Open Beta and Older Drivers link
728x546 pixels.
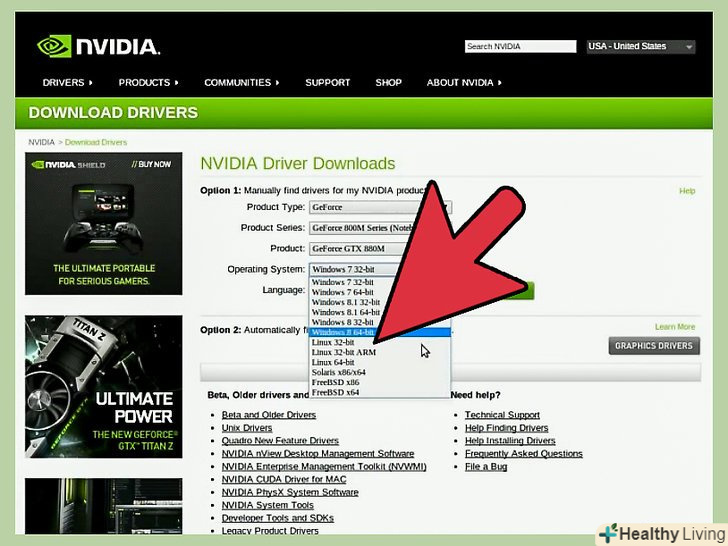pos(269,415)
